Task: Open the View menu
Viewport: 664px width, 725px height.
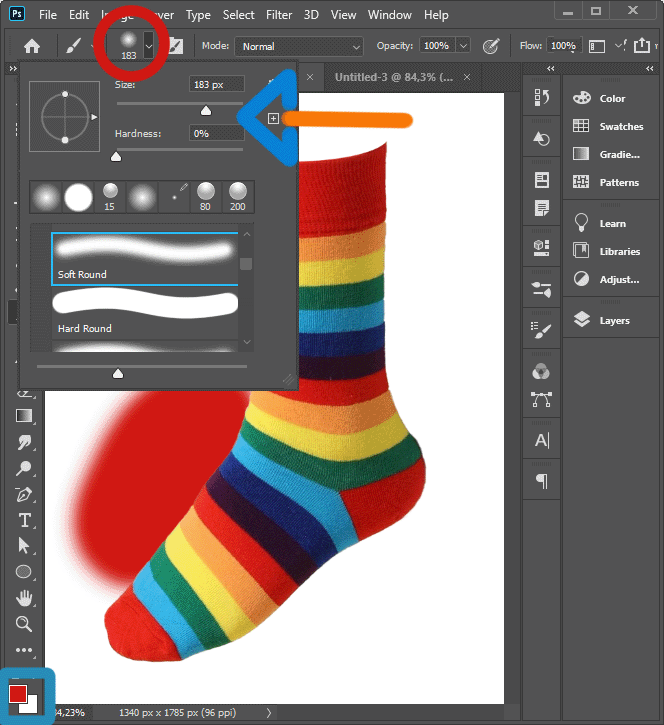Action: pos(343,15)
